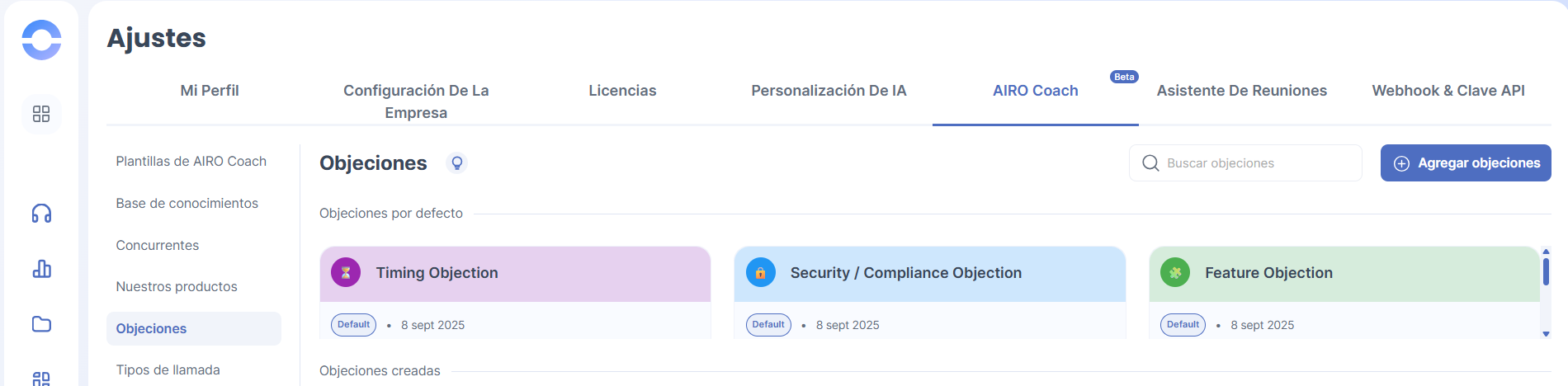Image resolution: width=1568 pixels, height=386 pixels.
Task: Click the Security Objection lock icon
Action: coord(760,272)
